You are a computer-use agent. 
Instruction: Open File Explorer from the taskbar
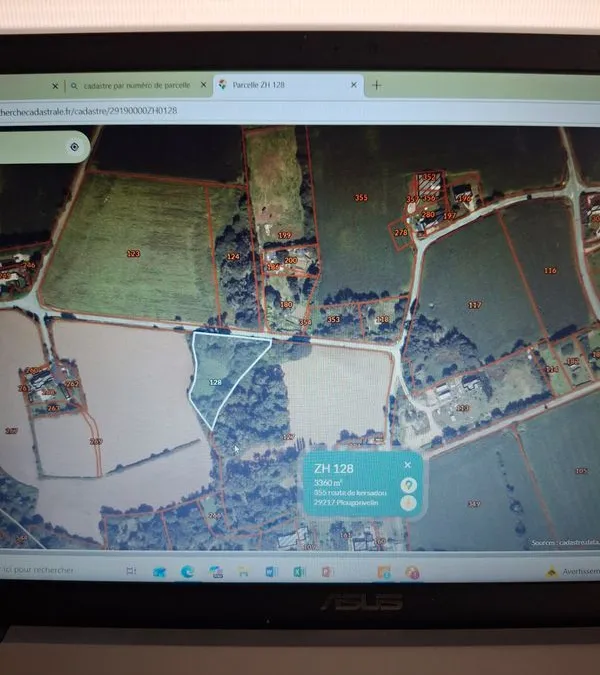pyautogui.click(x=243, y=572)
